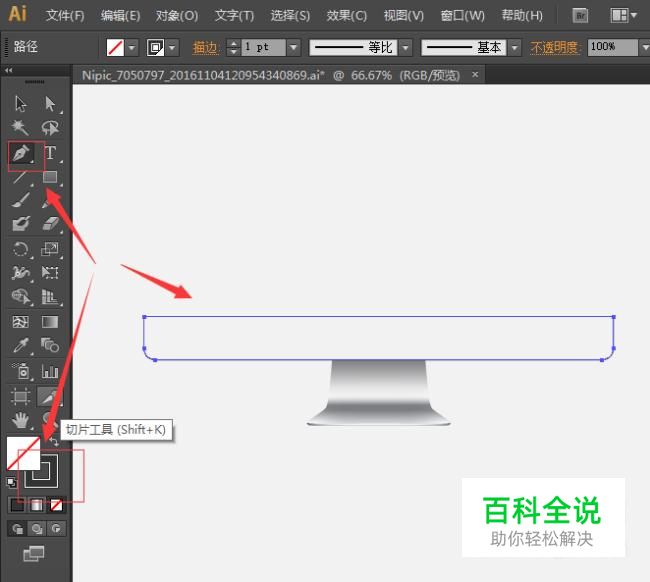Viewport: 650px width, 582px height.
Task: Select the Blend tool
Action: 50,345
